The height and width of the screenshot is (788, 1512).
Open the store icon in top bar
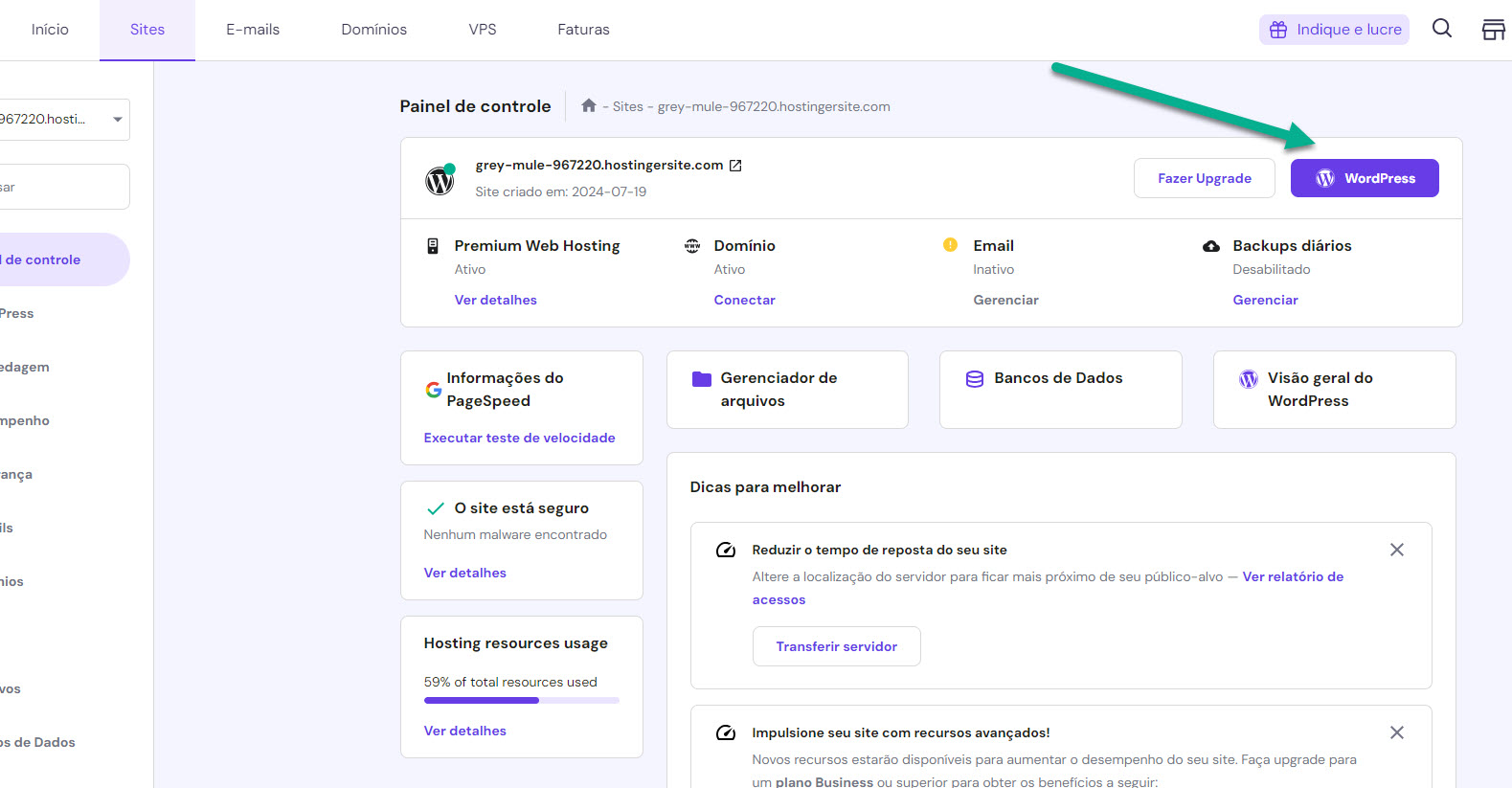1495,30
